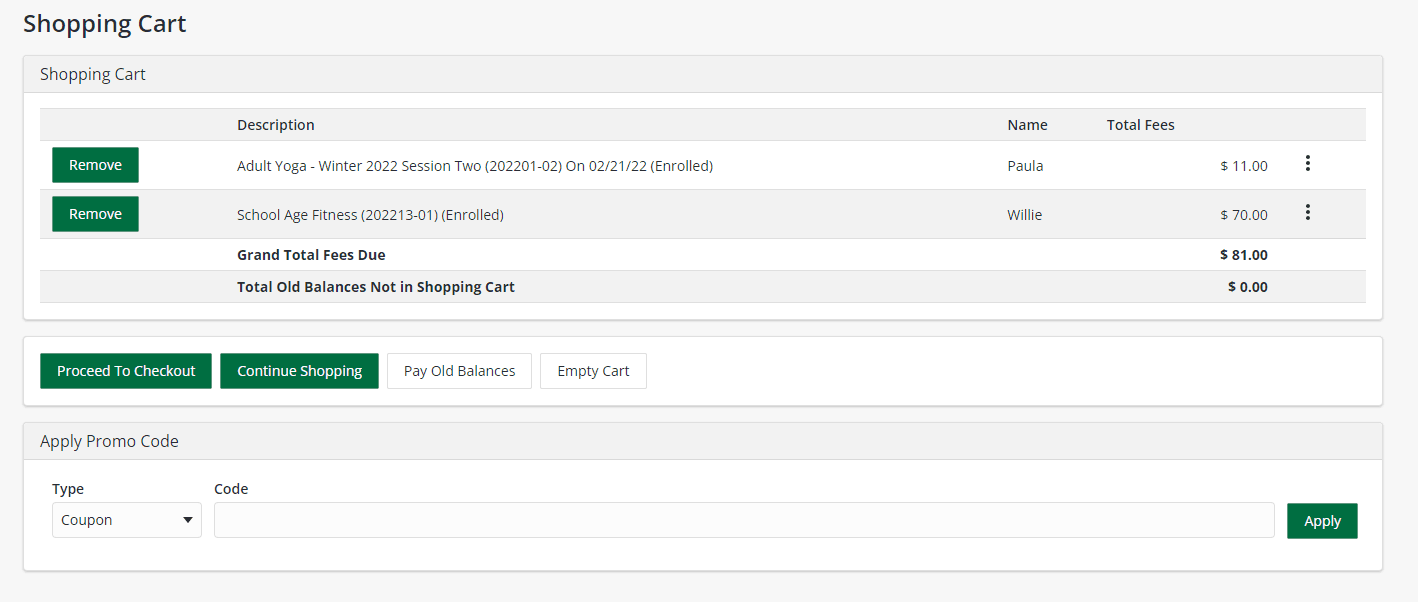Empty the shopping cart
The height and width of the screenshot is (602, 1418).
[593, 371]
